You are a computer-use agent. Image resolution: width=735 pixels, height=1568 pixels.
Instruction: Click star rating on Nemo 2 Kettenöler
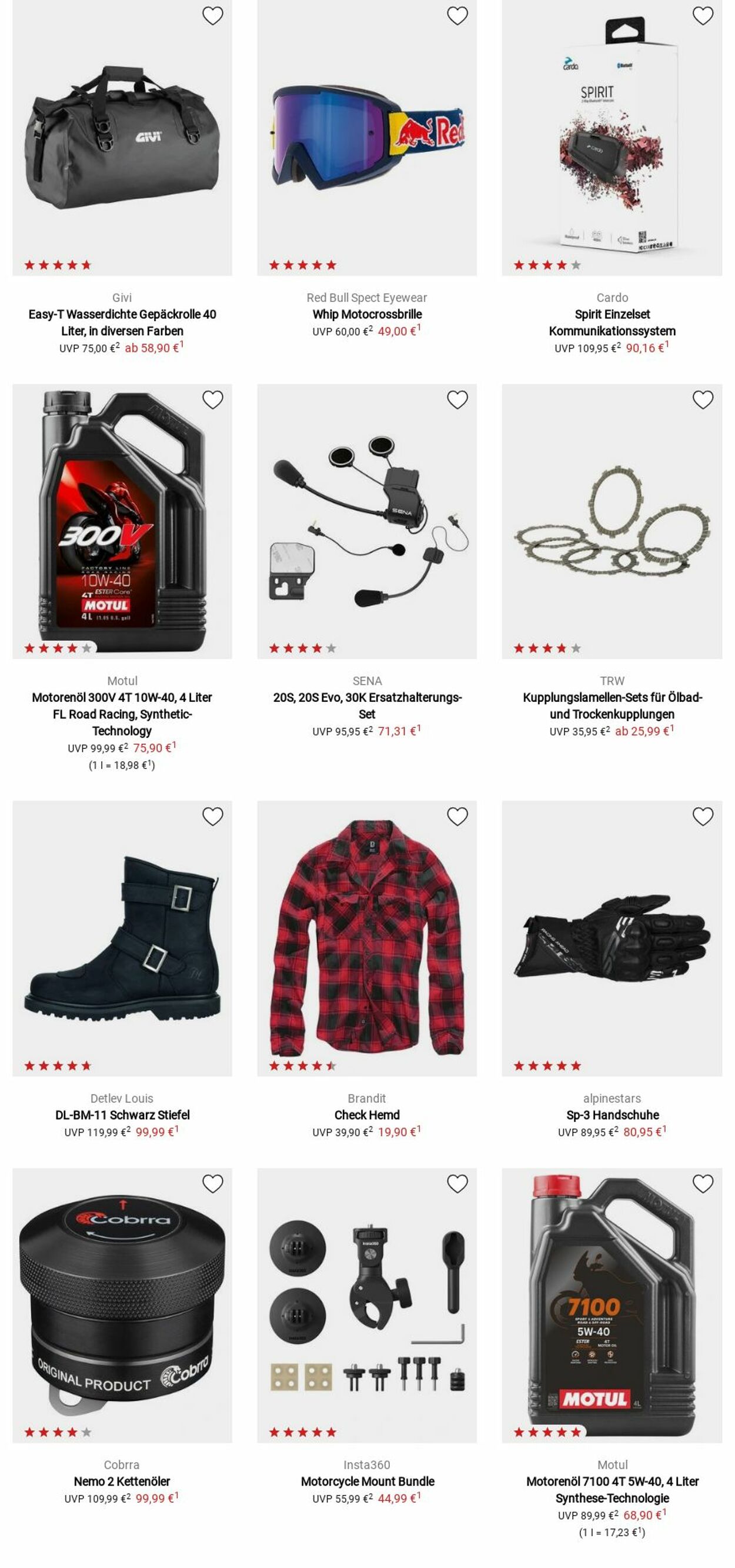(58, 1432)
